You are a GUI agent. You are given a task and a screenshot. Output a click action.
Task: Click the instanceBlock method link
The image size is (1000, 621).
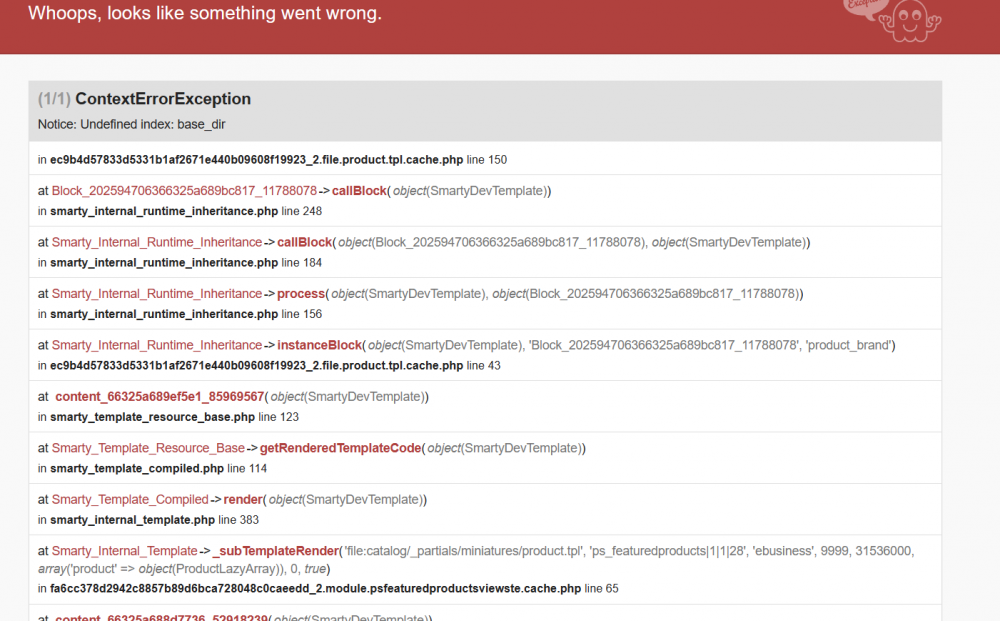click(319, 345)
